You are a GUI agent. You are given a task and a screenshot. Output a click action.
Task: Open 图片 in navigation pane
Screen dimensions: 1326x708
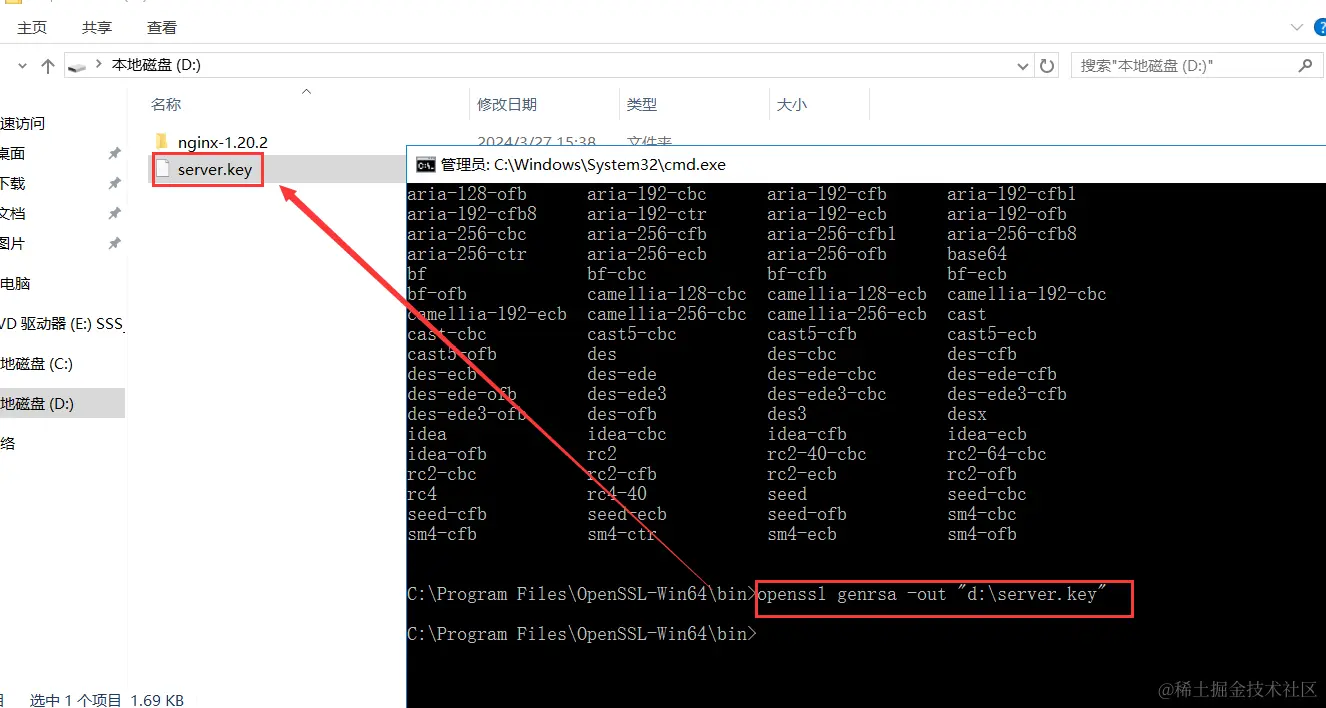13,243
